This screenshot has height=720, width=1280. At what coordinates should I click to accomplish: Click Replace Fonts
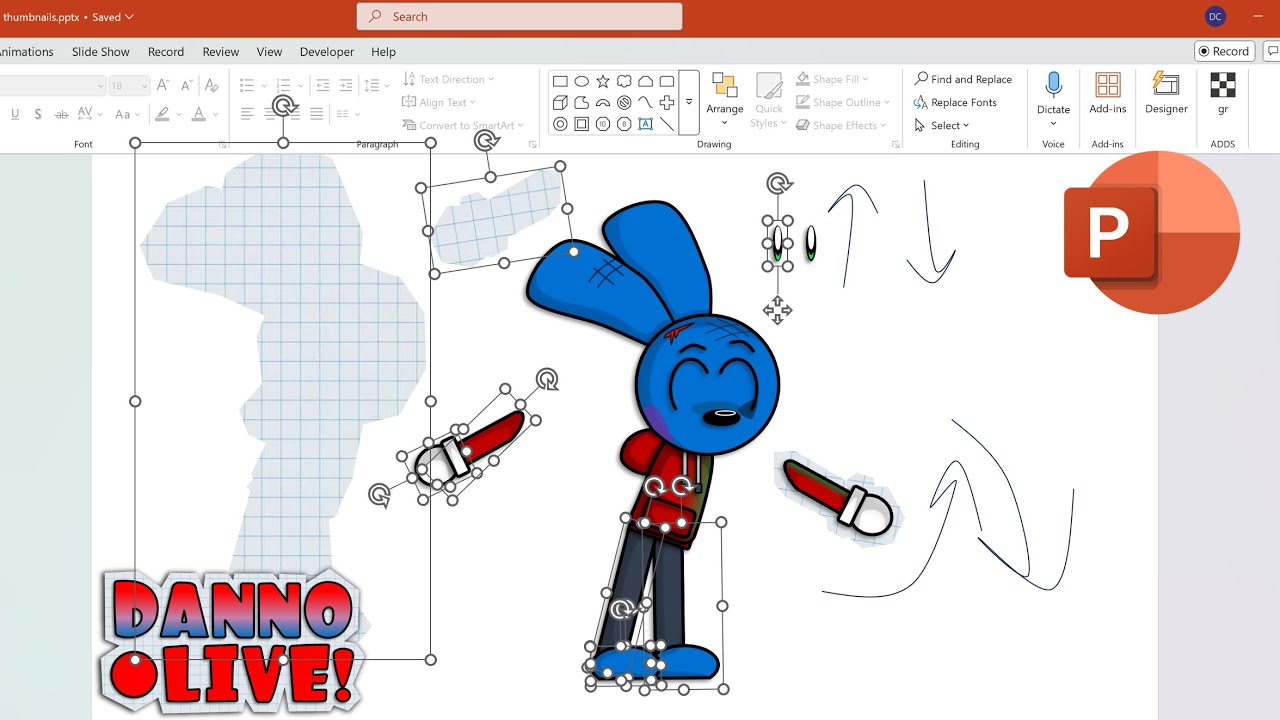(954, 102)
